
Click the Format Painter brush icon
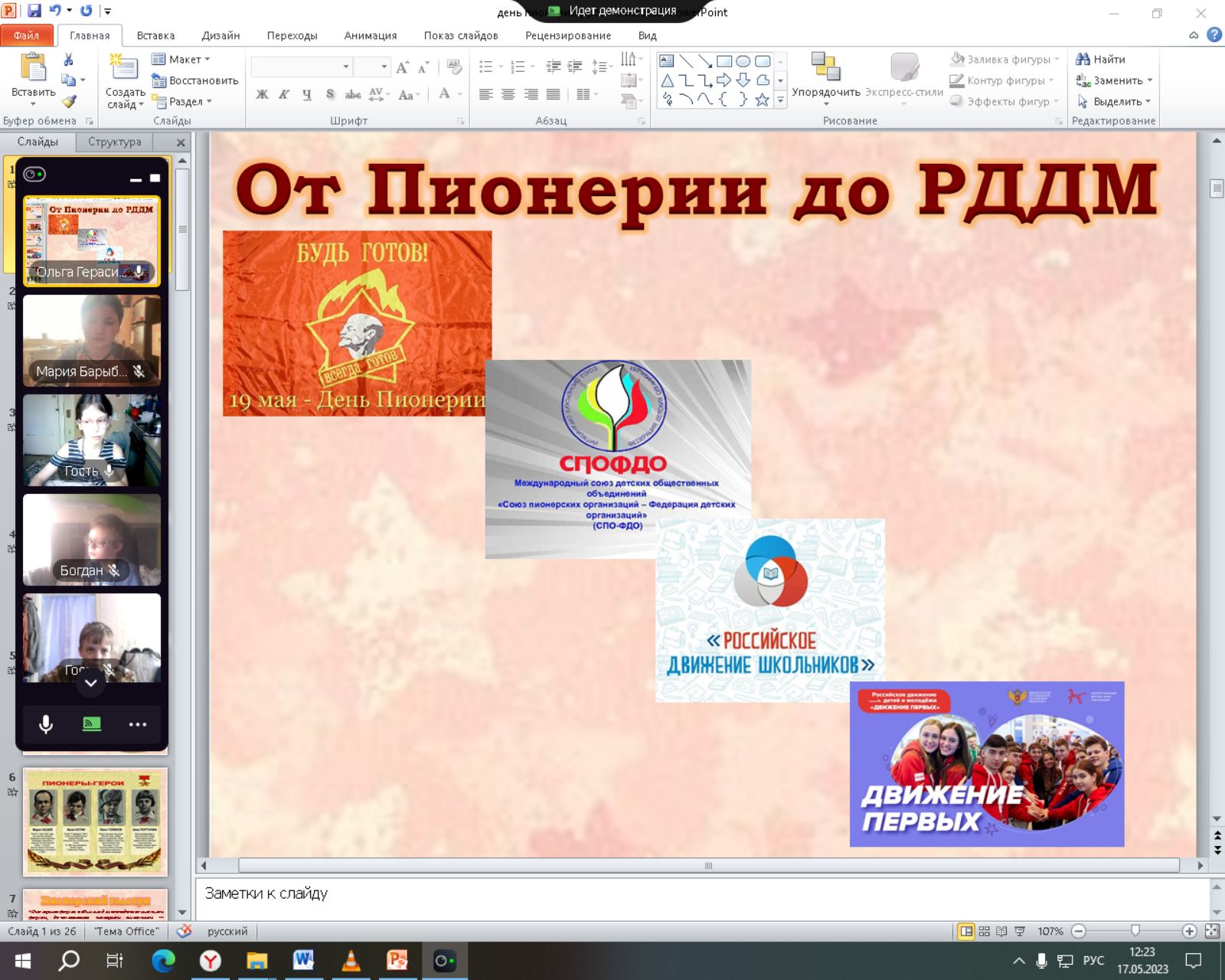click(68, 101)
